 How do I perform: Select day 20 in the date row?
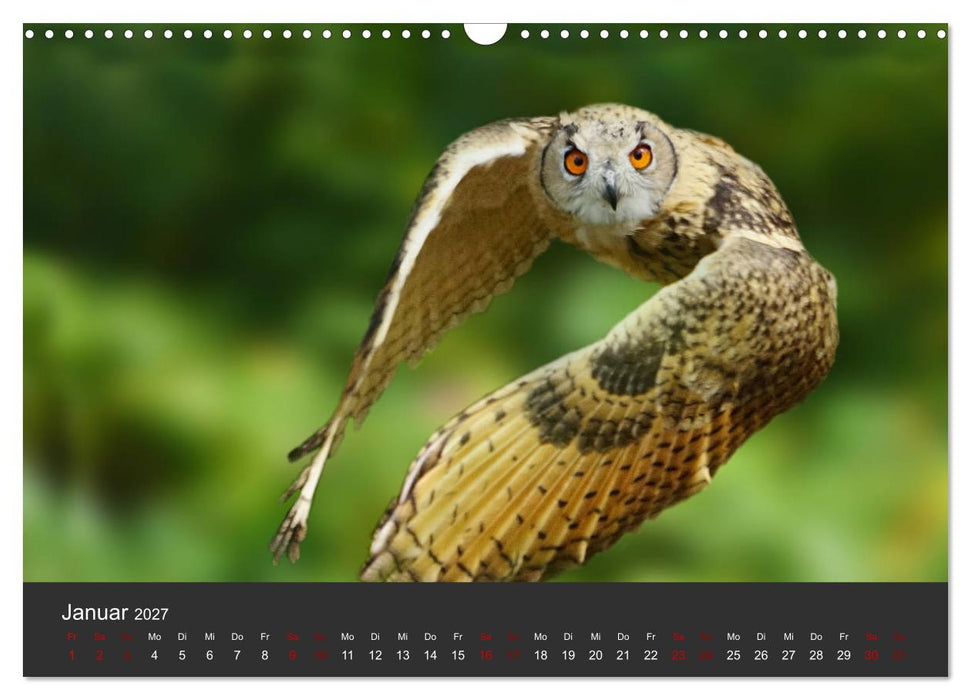(x=596, y=655)
